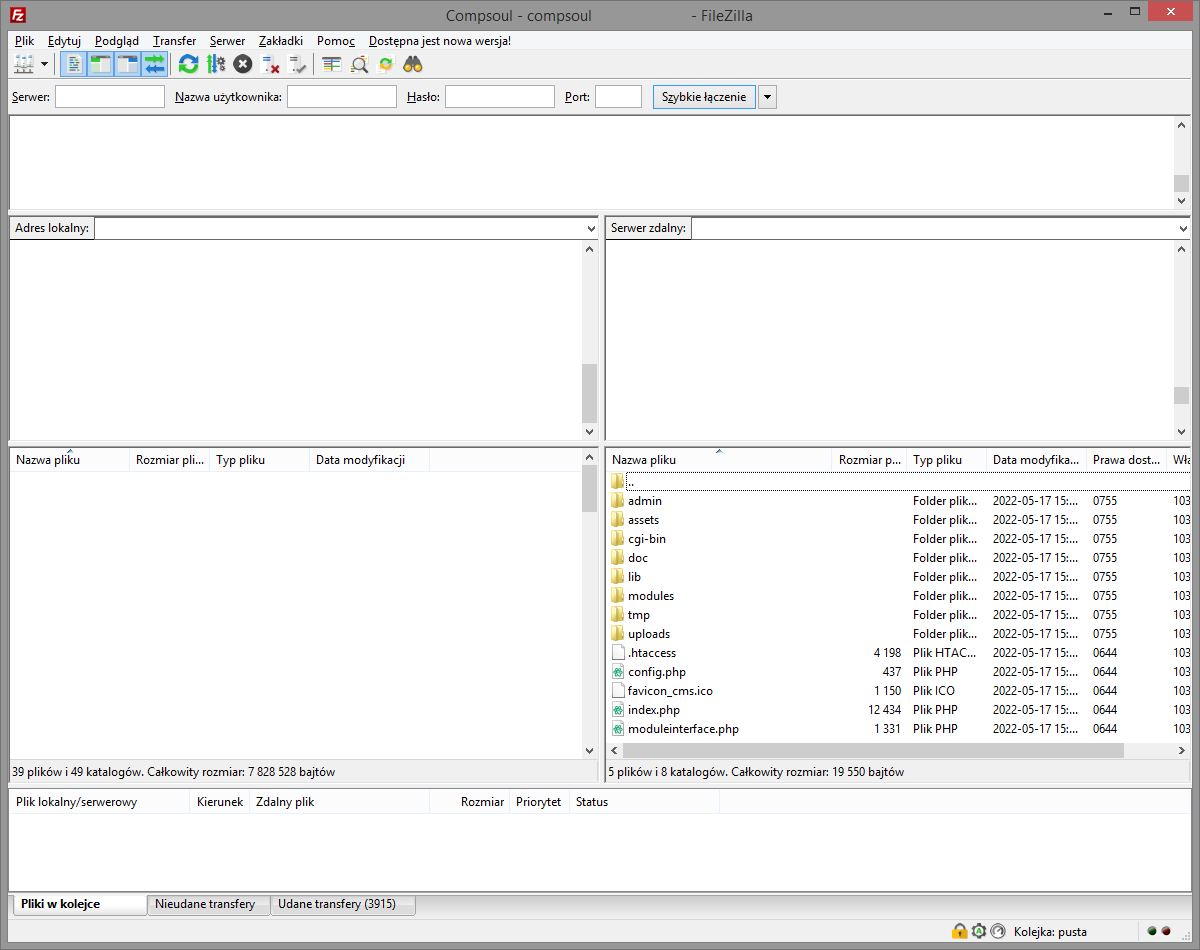Switch to the Nieudane transfery tab
Viewport: 1200px width, 950px height.
[208, 904]
